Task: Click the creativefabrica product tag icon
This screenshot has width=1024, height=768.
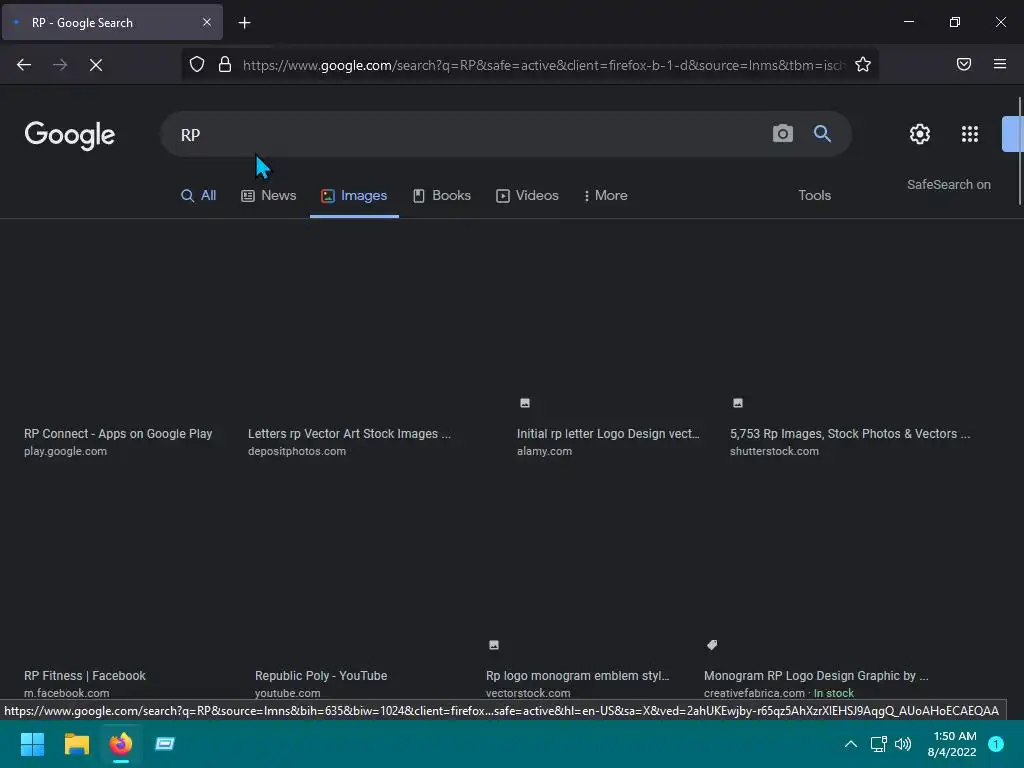Action: pos(712,645)
